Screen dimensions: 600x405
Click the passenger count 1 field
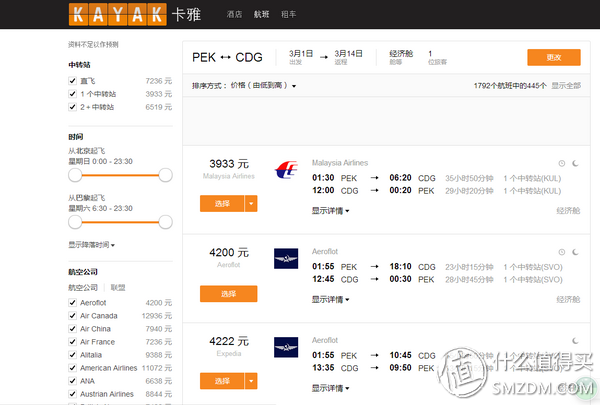[437, 57]
